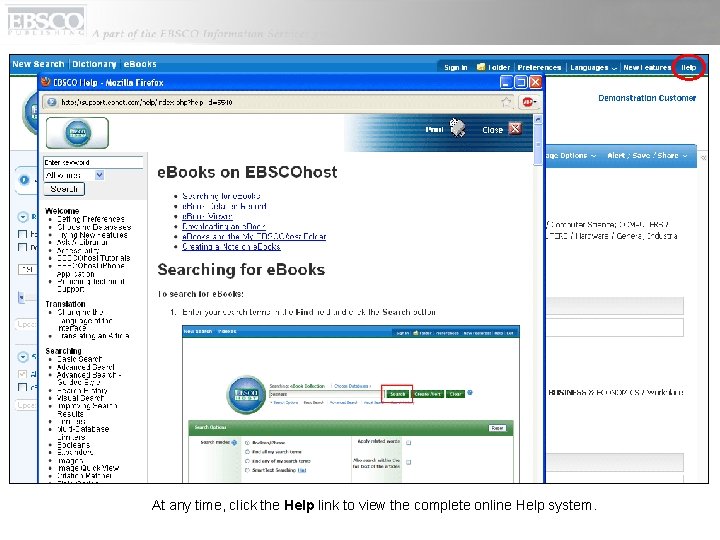Image resolution: width=720 pixels, height=540 pixels.
Task: Open Visual Search in Help contents
Action: (80, 398)
